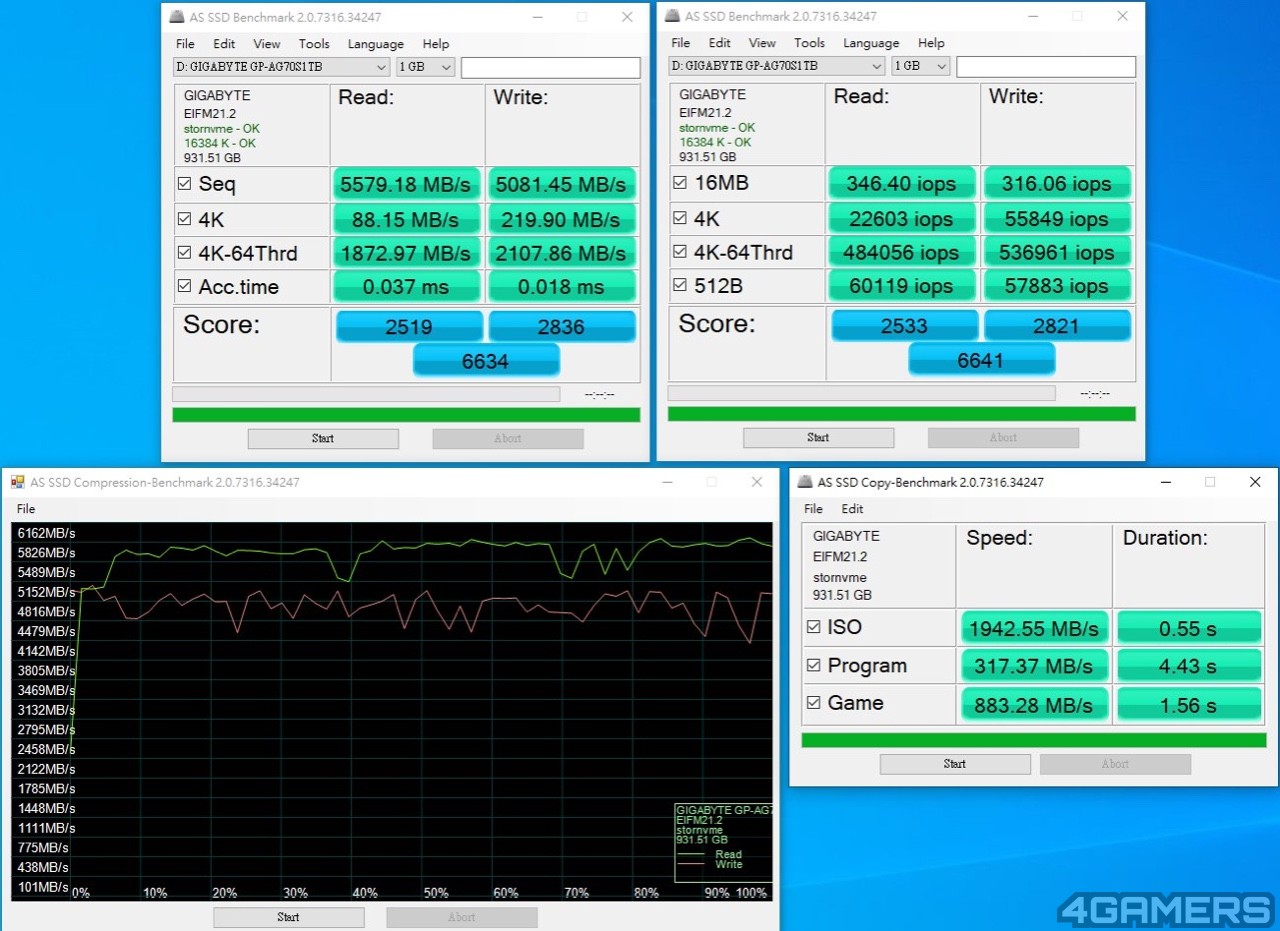Open the File menu in the left benchmark window
The height and width of the screenshot is (931, 1280).
(185, 44)
